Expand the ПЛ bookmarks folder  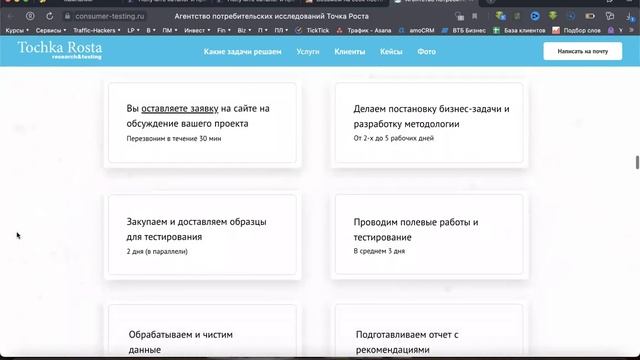(281, 30)
